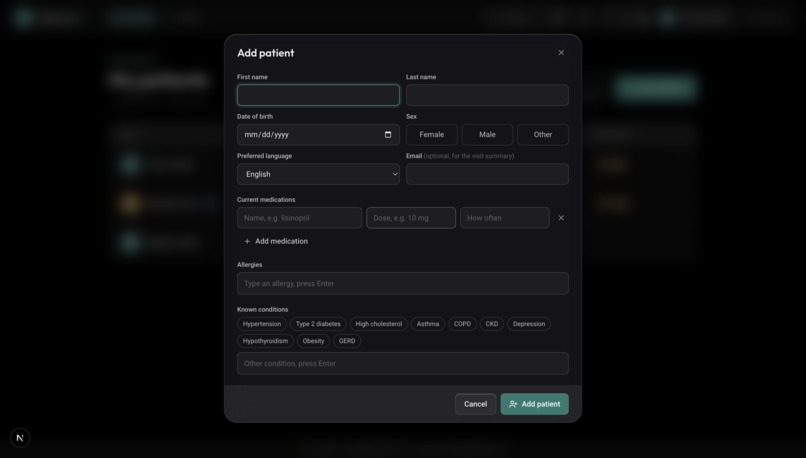
Task: Focus the Other condition input
Action: coord(403,363)
